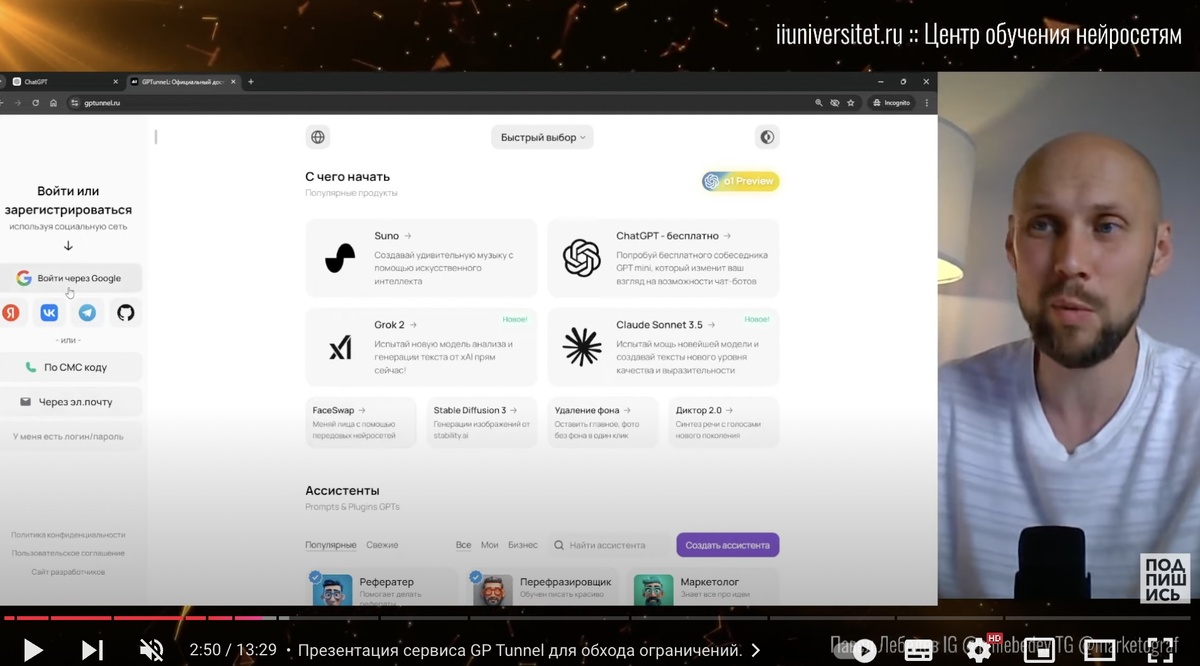Select the Мои filter tab
This screenshot has height=666, width=1200.
490,545
